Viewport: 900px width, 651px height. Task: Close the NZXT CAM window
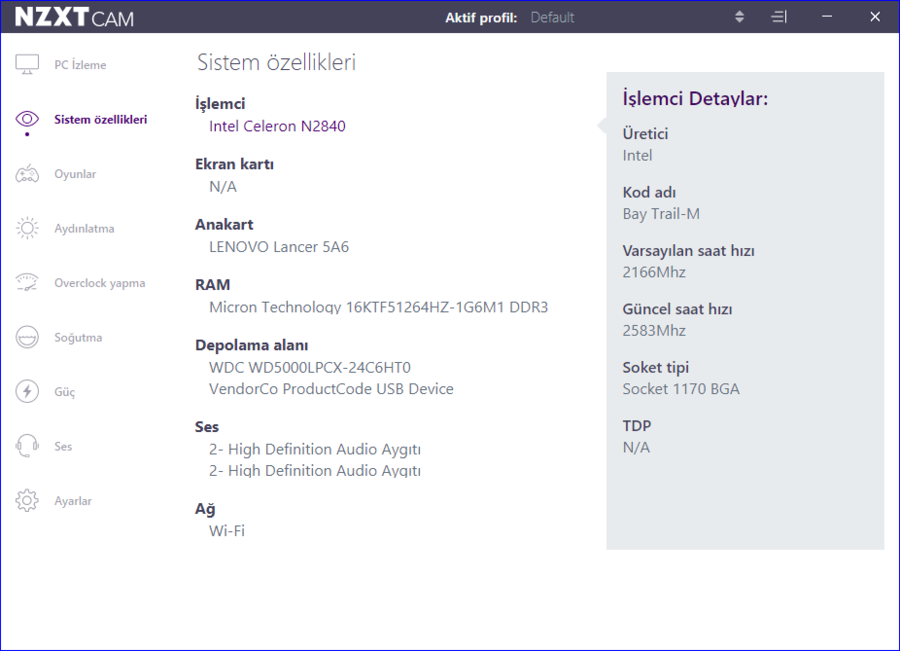[x=875, y=17]
